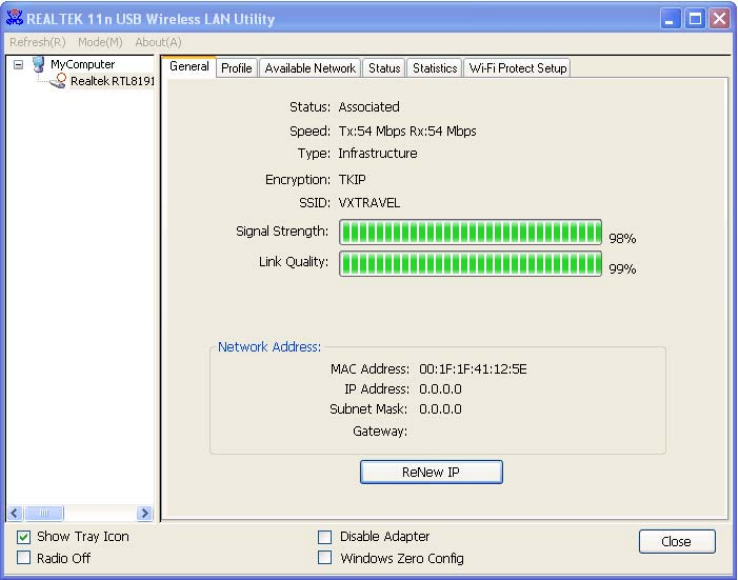Click the Link Quality progress bar
The height and width of the screenshot is (580, 738).
(x=471, y=264)
